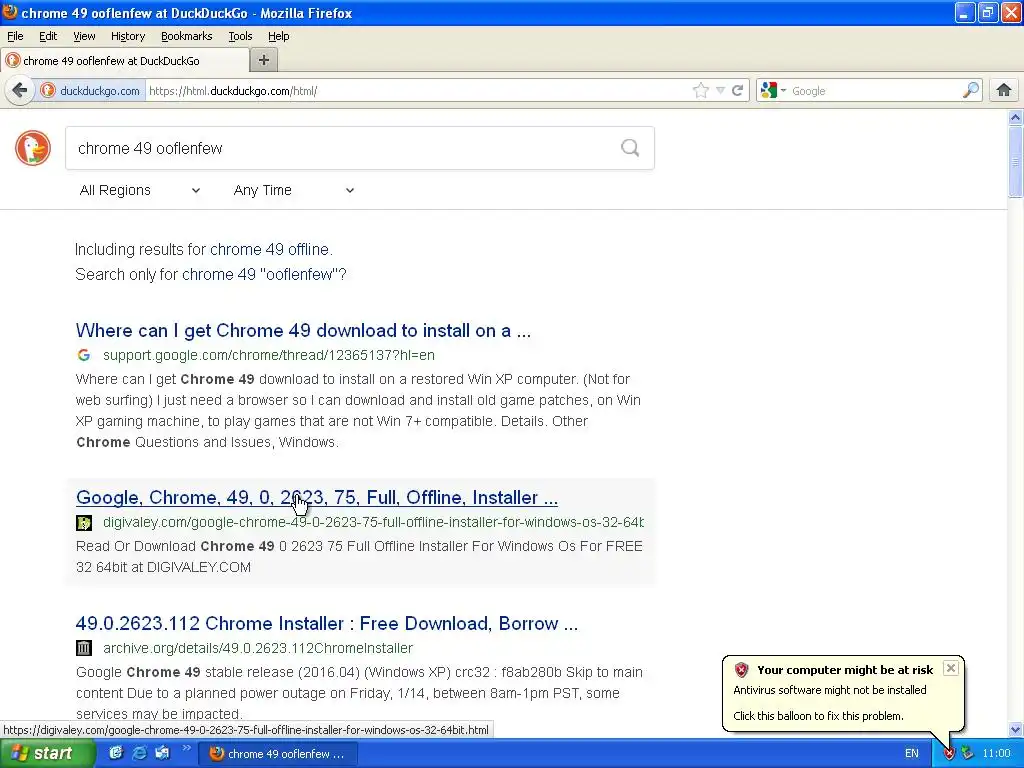Viewport: 1024px width, 768px height.
Task: Click the digivaley.com result favicon
Action: 84,522
